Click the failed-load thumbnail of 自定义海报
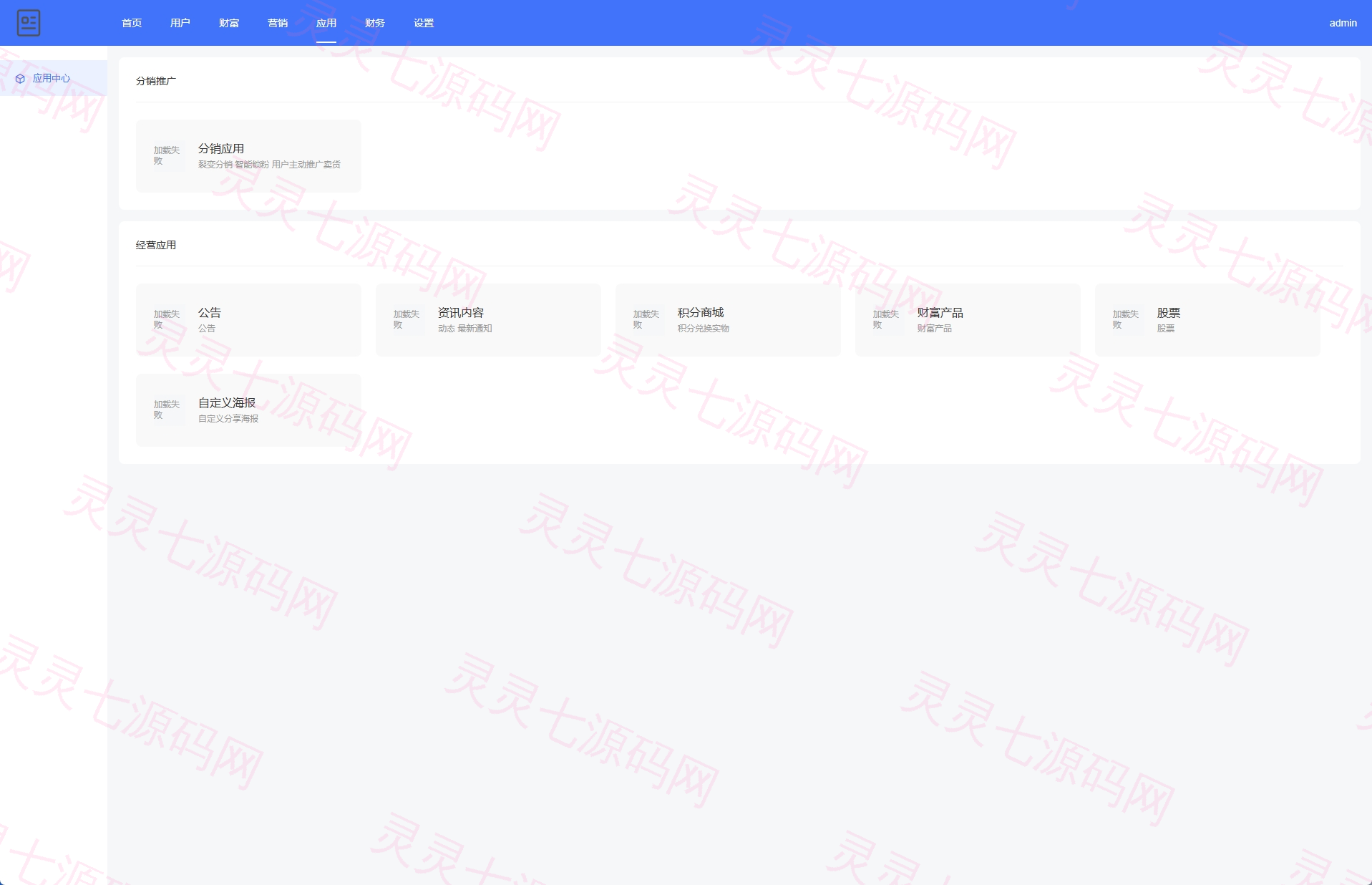This screenshot has width=1372, height=885. (168, 410)
